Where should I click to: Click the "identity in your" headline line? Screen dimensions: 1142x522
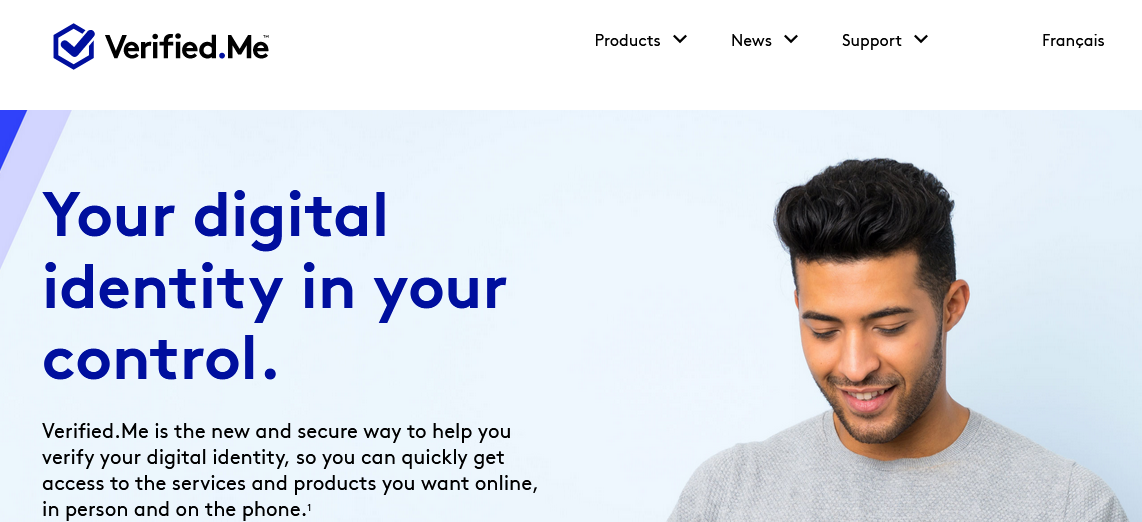tap(275, 289)
